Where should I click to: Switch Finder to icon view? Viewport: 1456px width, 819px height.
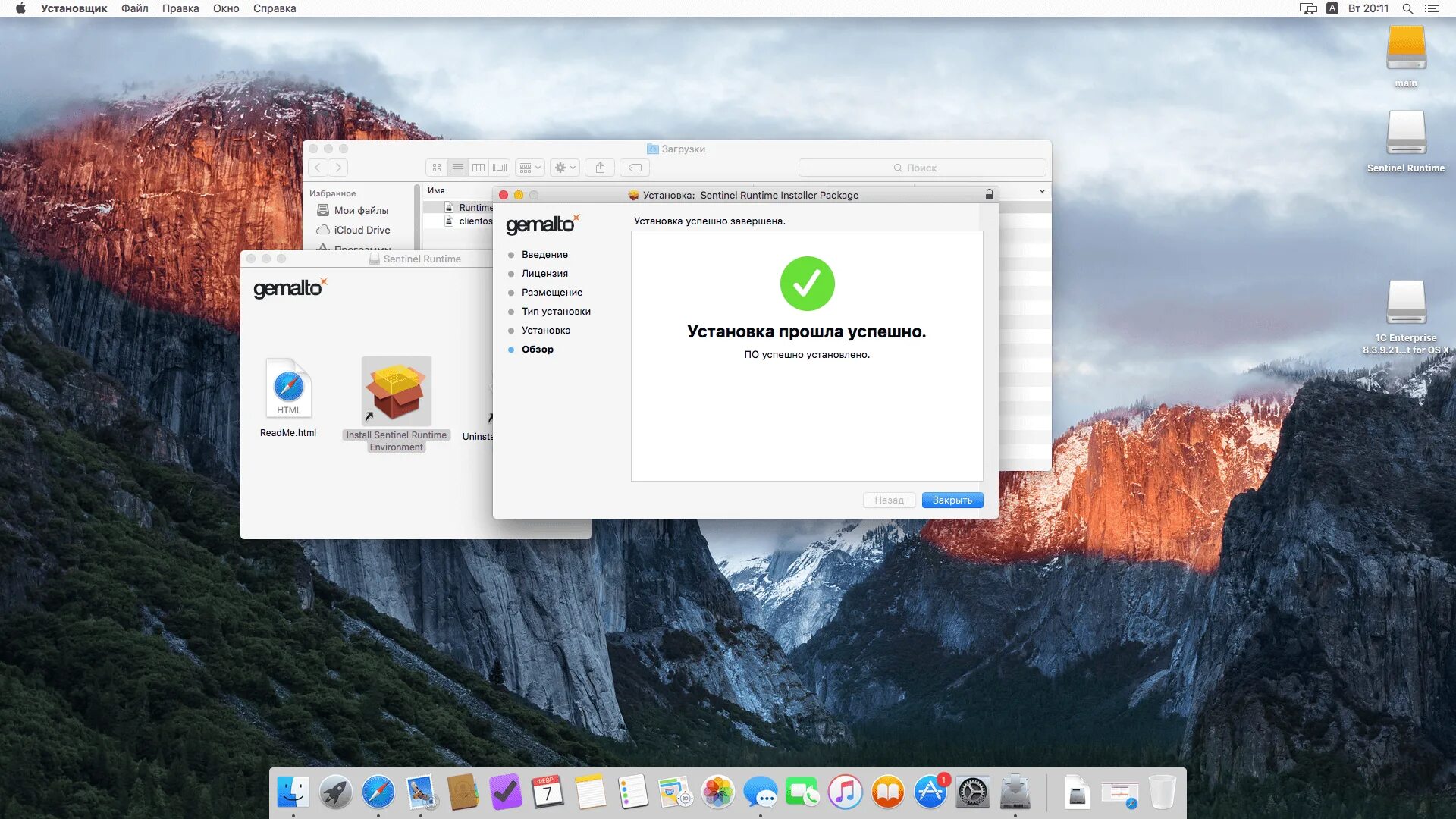tap(437, 168)
